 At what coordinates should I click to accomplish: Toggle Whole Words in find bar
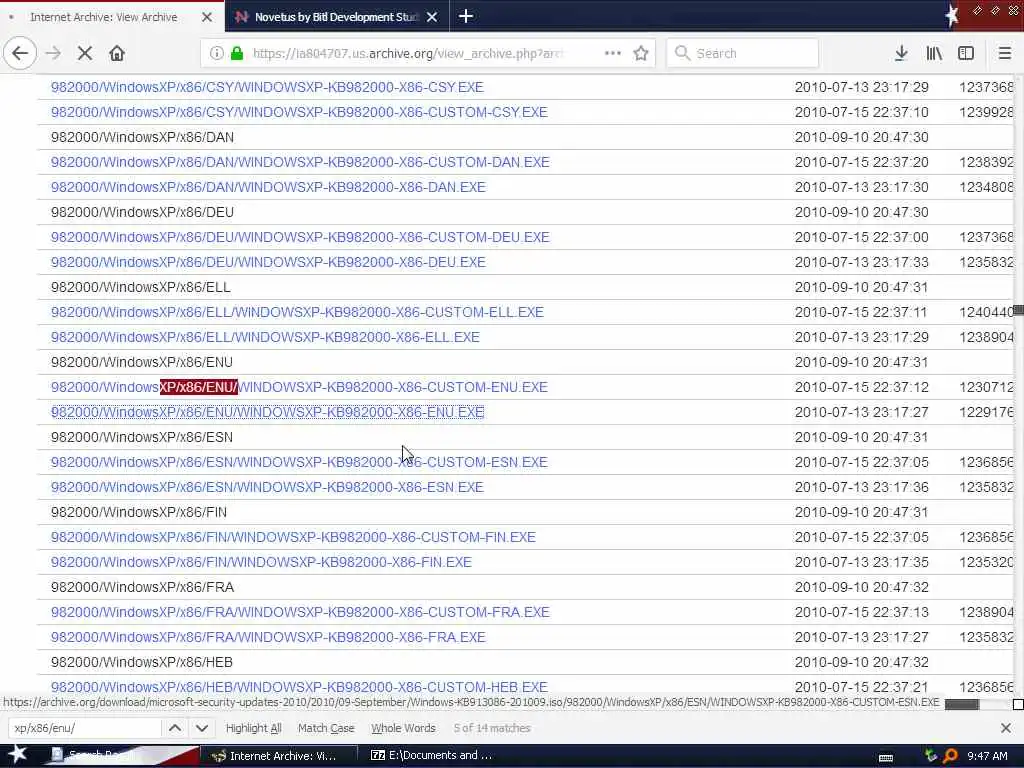pos(403,728)
